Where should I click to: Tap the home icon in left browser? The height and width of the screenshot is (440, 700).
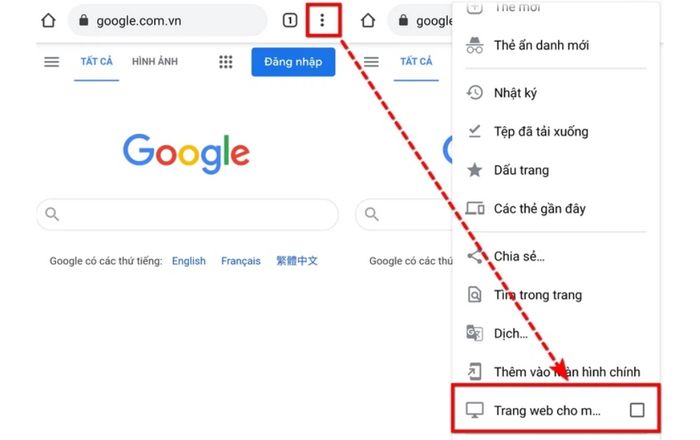pyautogui.click(x=48, y=20)
